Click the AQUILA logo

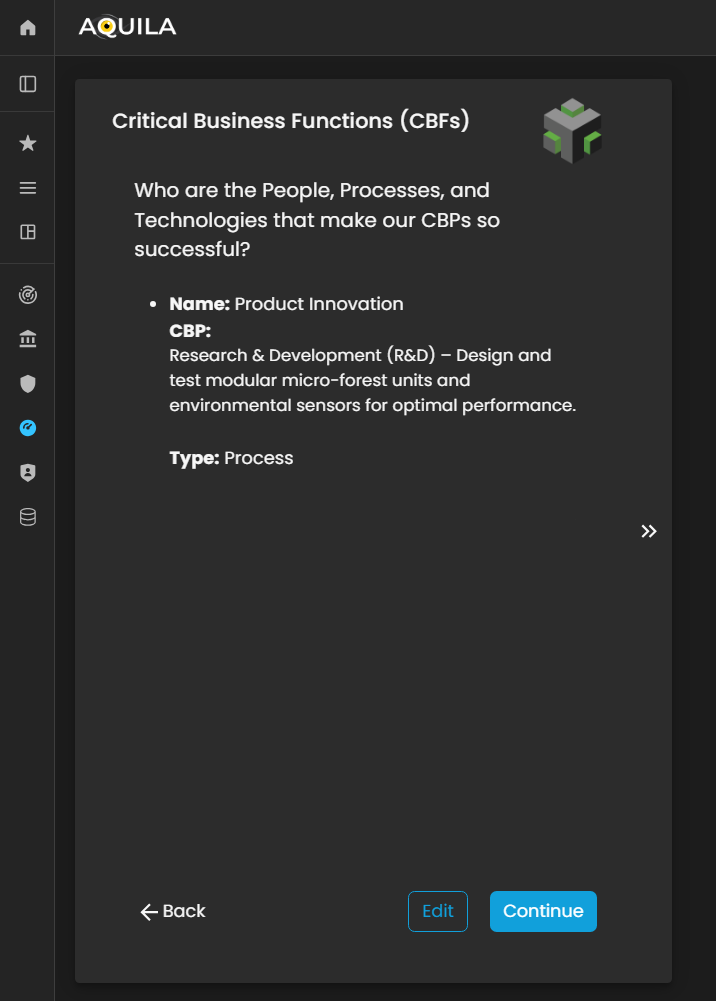coord(127,27)
